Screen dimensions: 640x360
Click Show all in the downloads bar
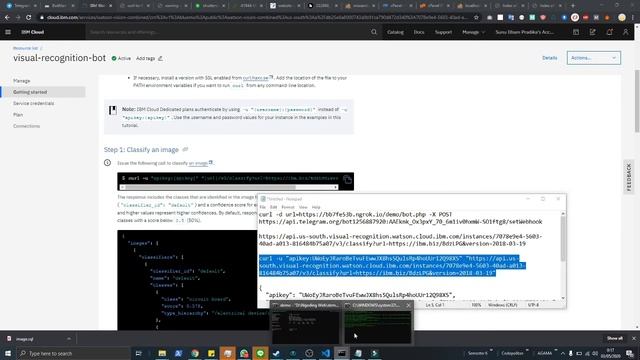pyautogui.click(x=615, y=338)
